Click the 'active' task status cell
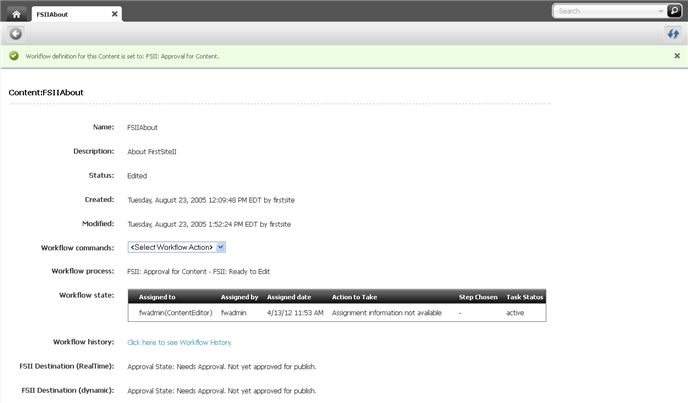Image resolution: width=688 pixels, height=403 pixels. (515, 313)
